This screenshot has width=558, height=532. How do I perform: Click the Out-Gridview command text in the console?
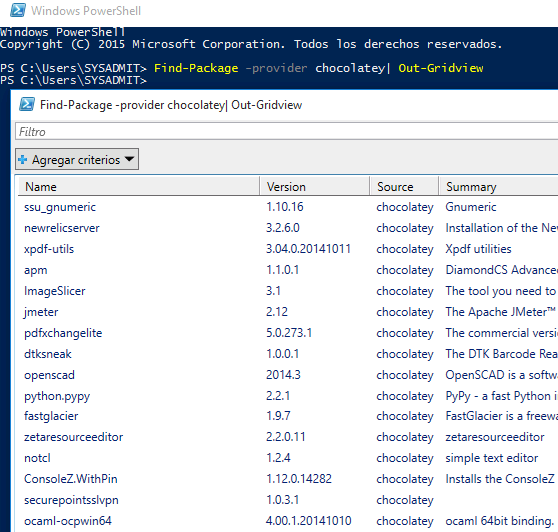point(441,68)
